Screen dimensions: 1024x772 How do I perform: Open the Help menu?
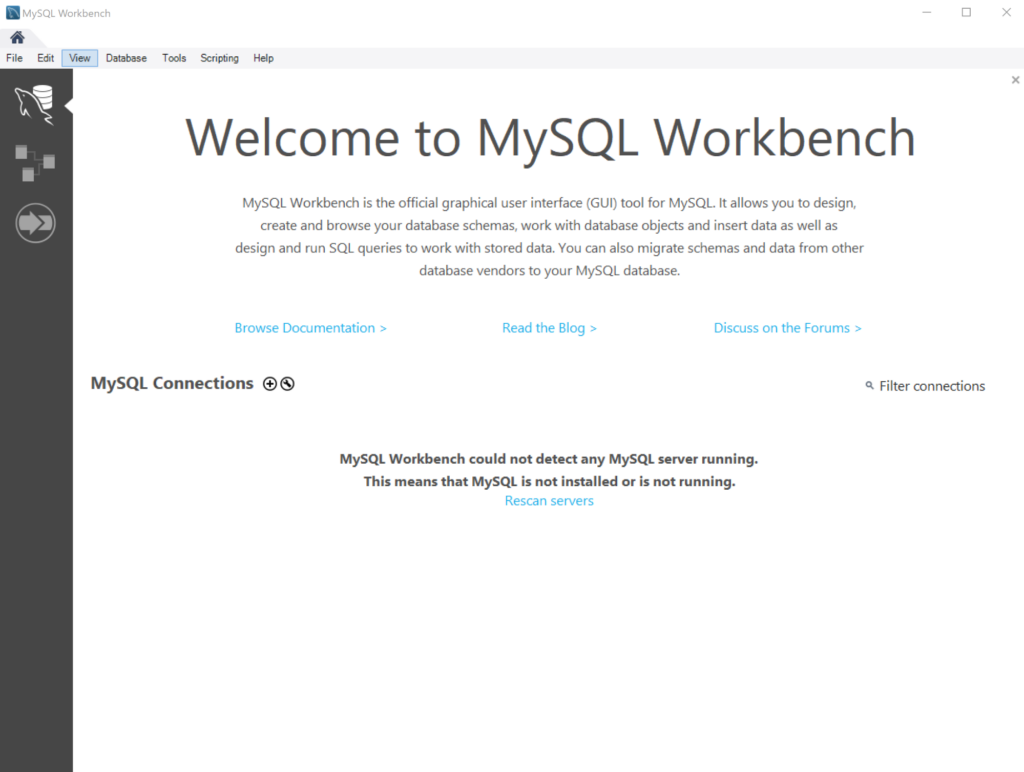(x=263, y=58)
